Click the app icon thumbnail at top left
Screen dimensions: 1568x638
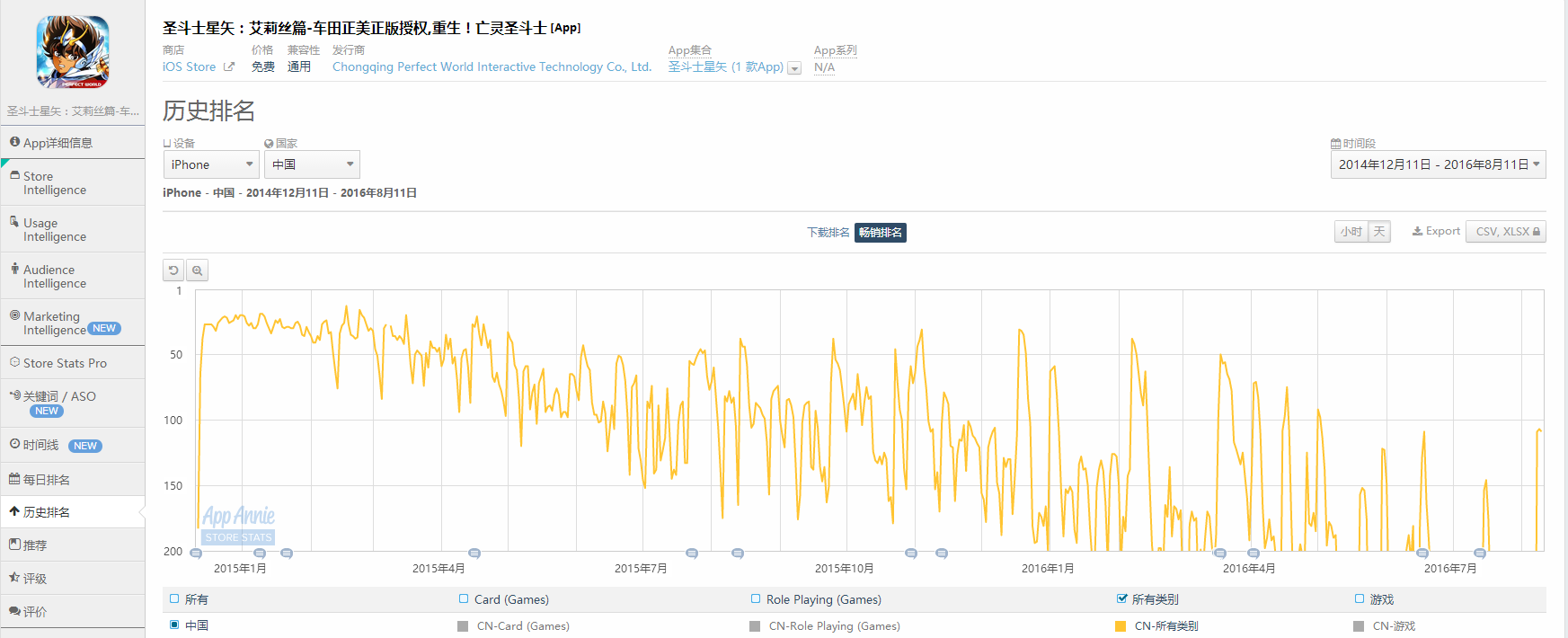tap(73, 52)
